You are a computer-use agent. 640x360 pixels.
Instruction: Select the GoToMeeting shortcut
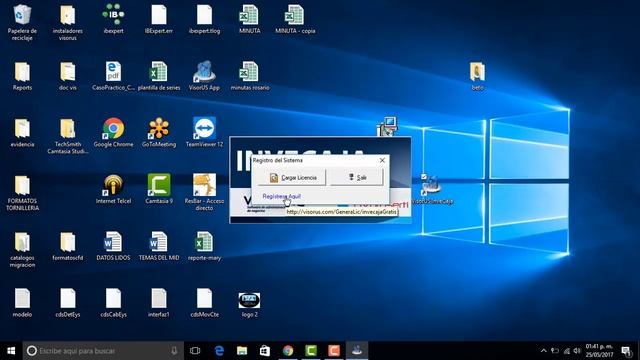159,129
